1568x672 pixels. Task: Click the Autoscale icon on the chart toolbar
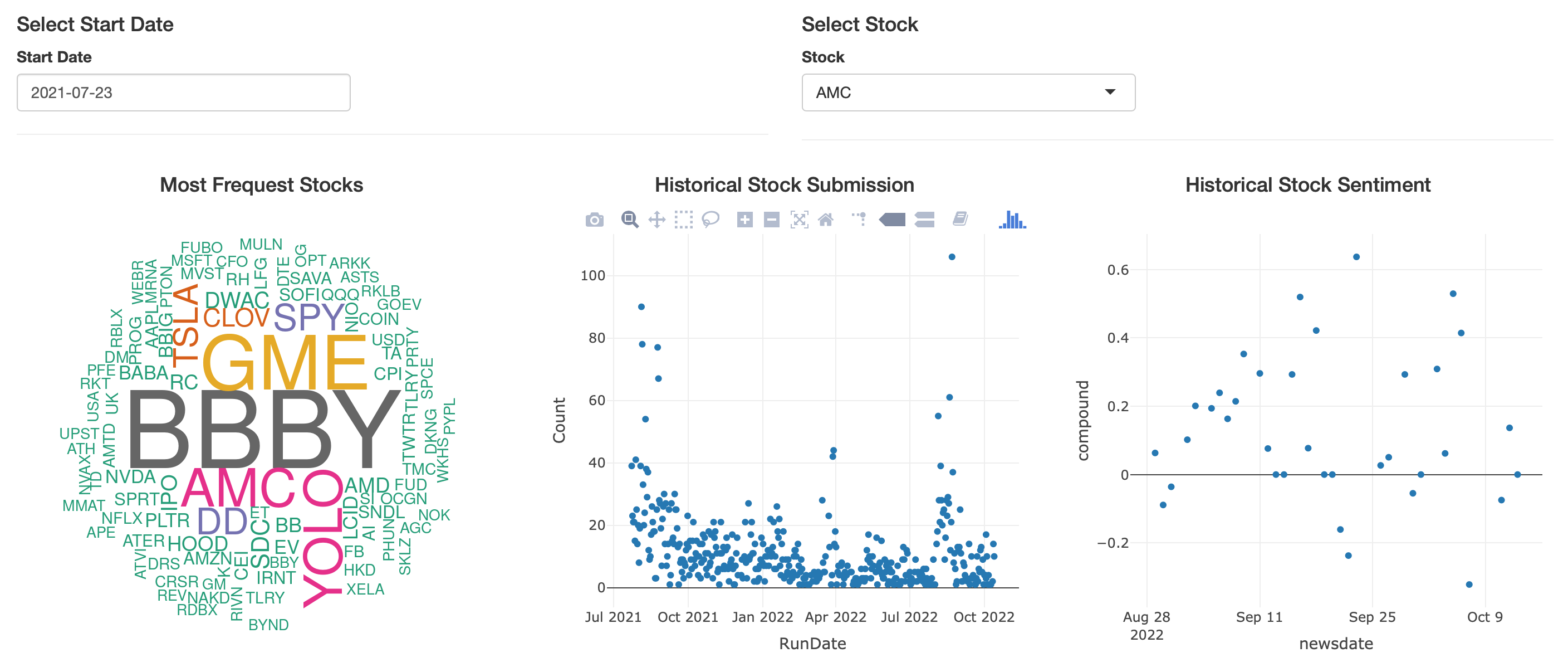[x=798, y=221]
